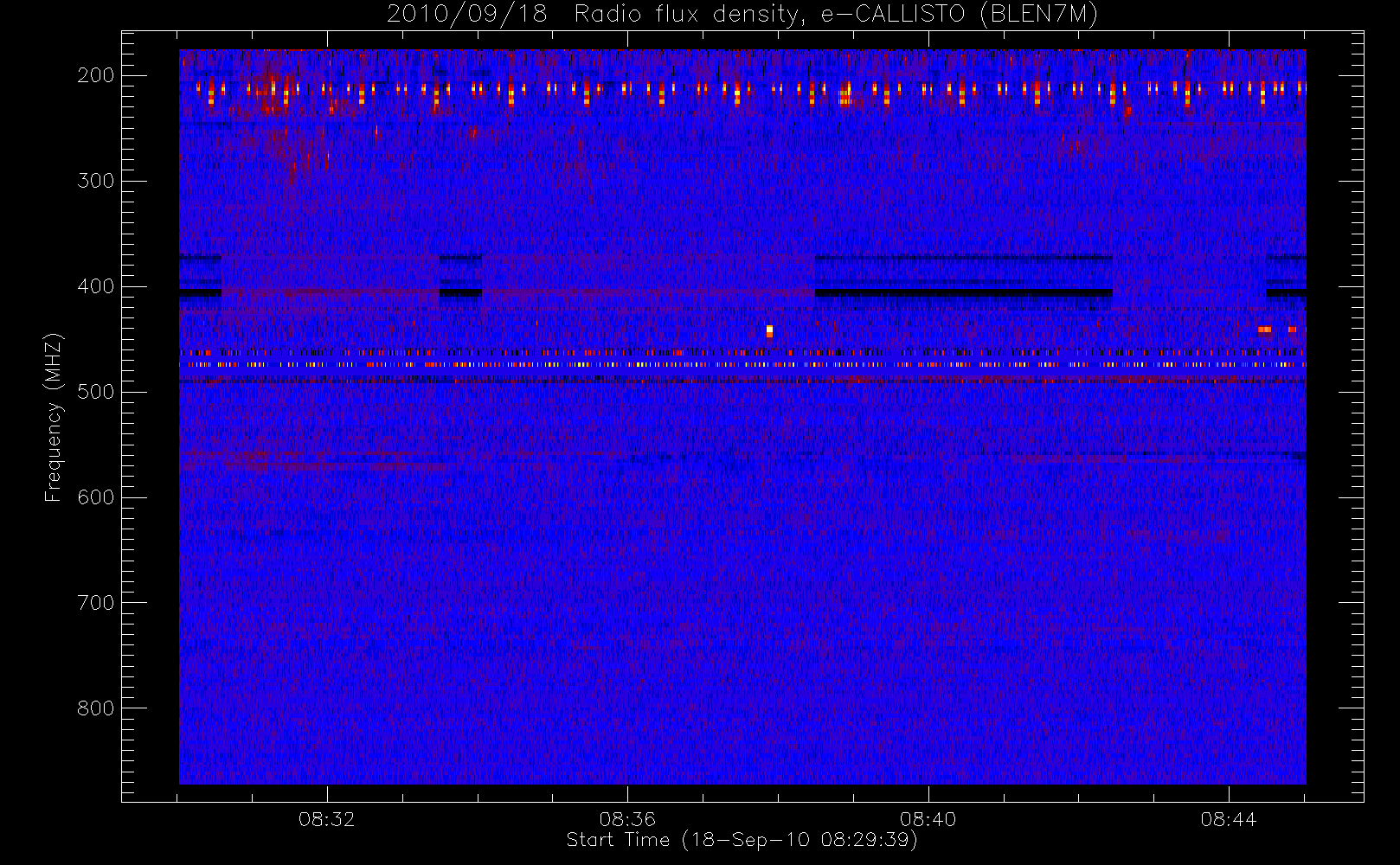Click the 08:40 time tick label
Image resolution: width=1400 pixels, height=865 pixels.
pos(928,819)
